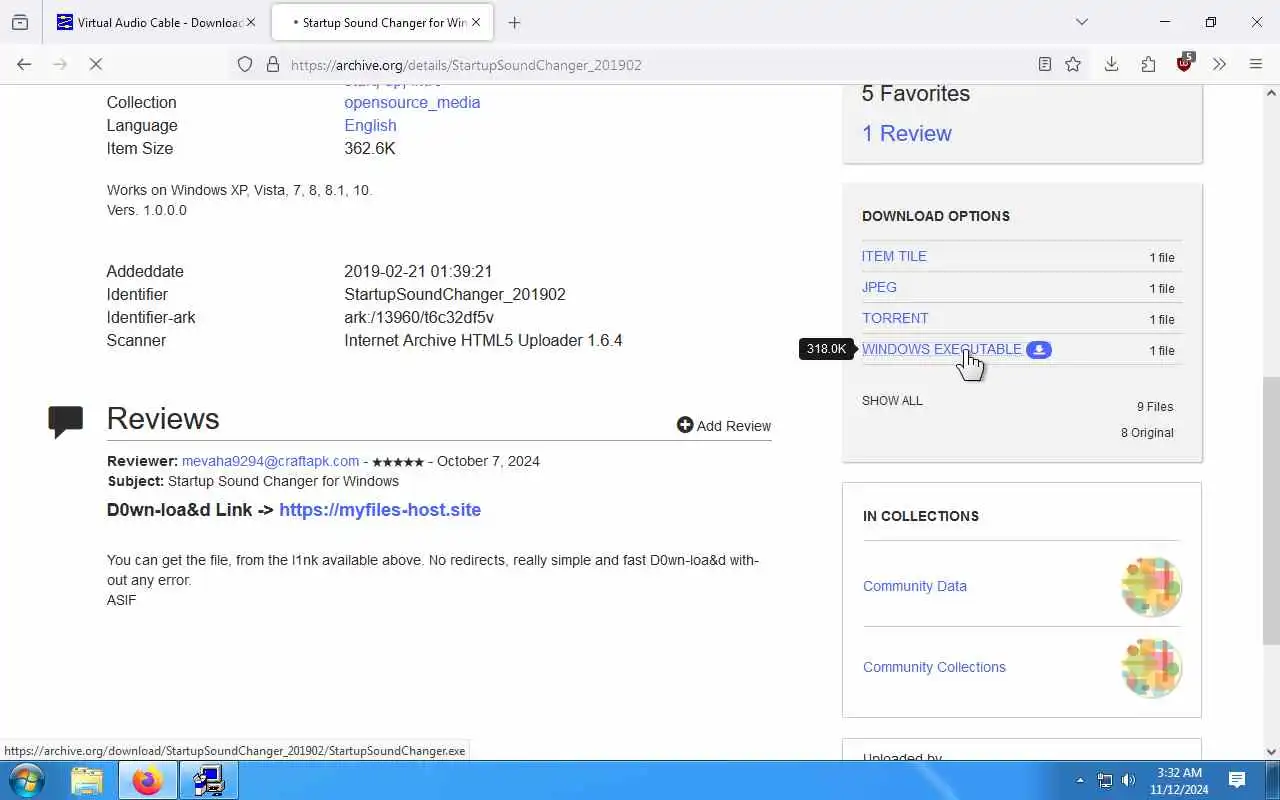Click Firefox taskbar icon
This screenshot has height=800, width=1280.
click(147, 780)
